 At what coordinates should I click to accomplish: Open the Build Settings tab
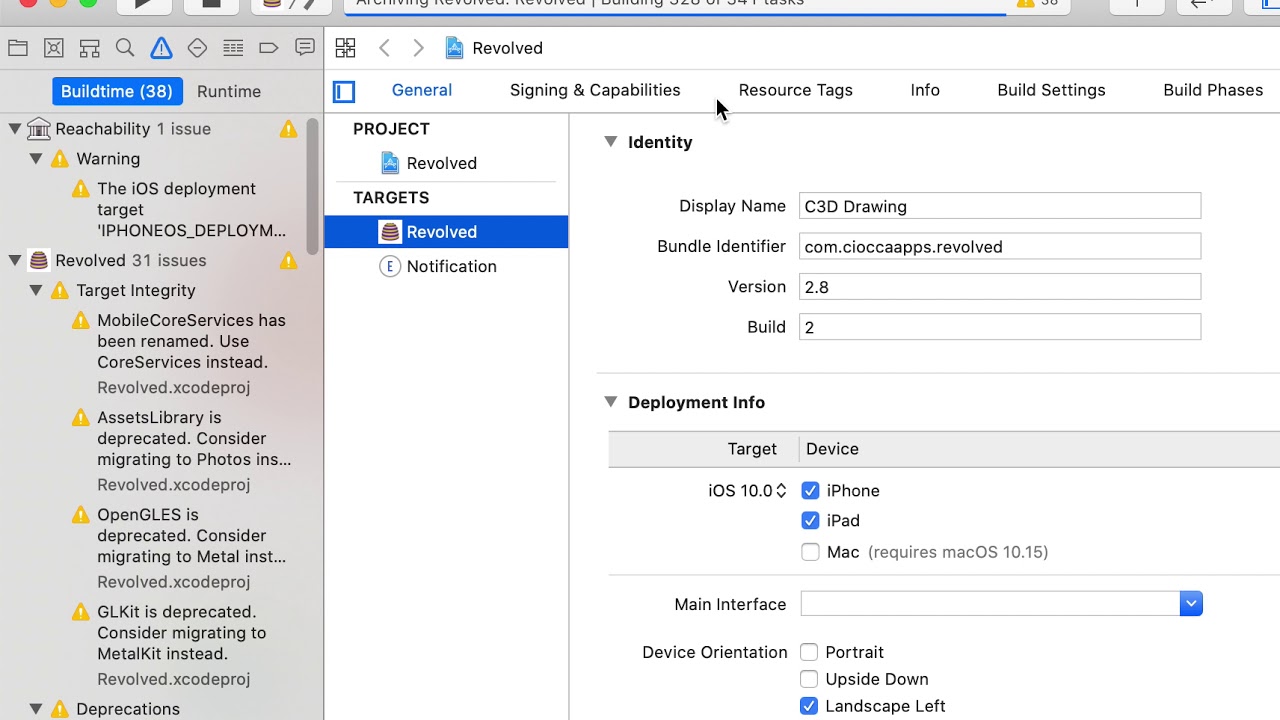pos(1051,90)
